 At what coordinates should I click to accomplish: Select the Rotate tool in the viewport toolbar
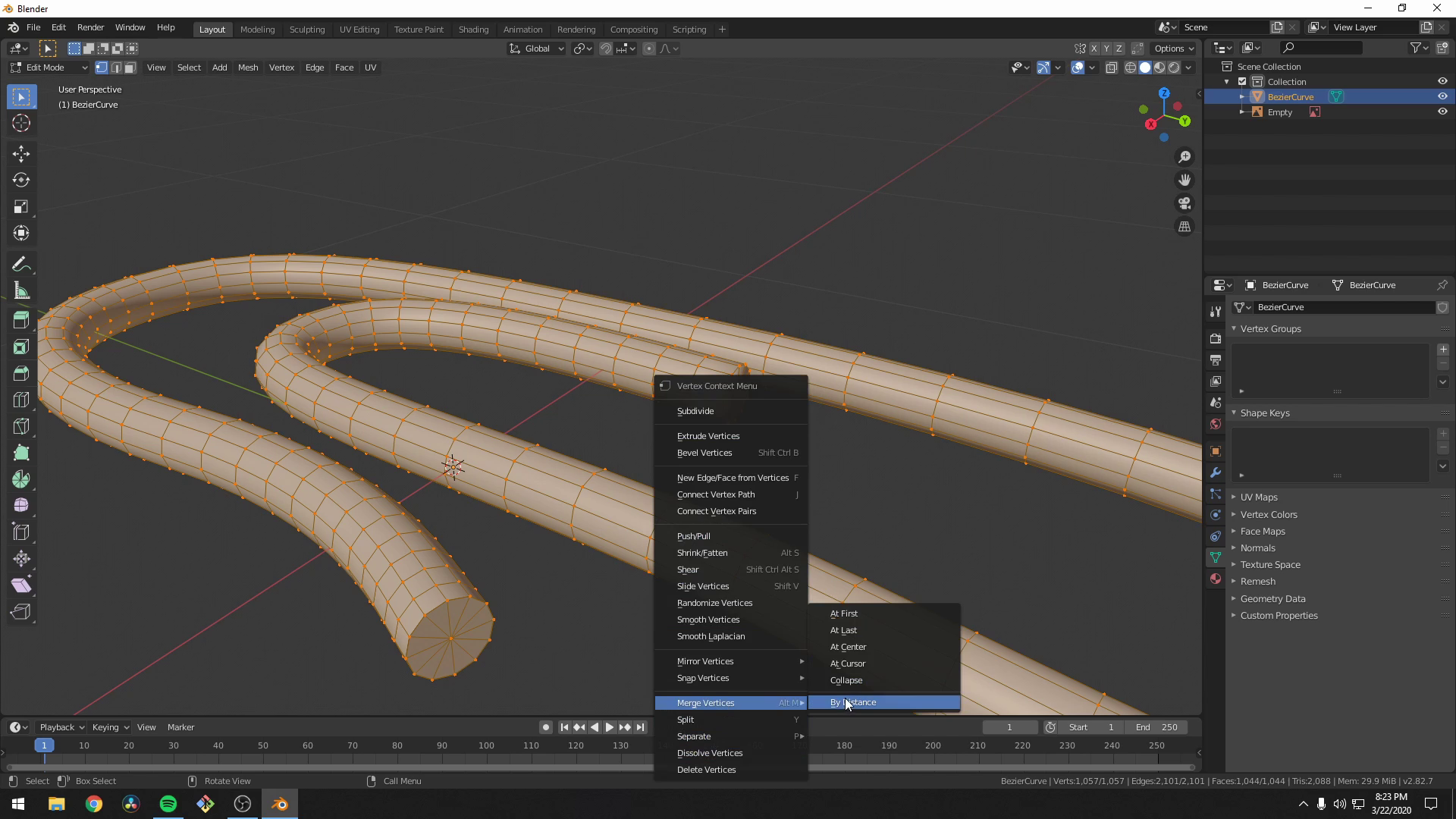tap(20, 180)
